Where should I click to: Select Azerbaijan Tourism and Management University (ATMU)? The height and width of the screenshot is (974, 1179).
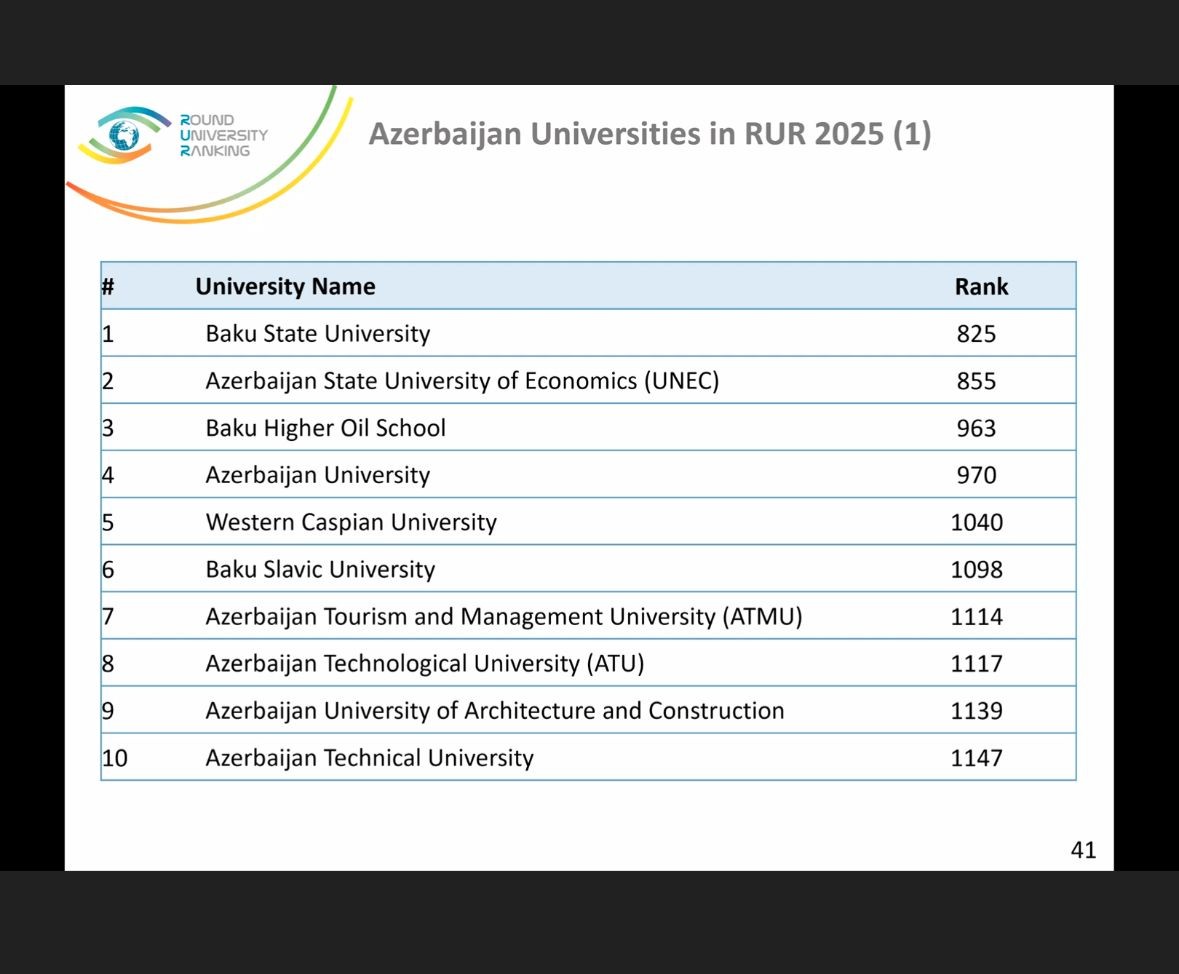[x=503, y=617]
